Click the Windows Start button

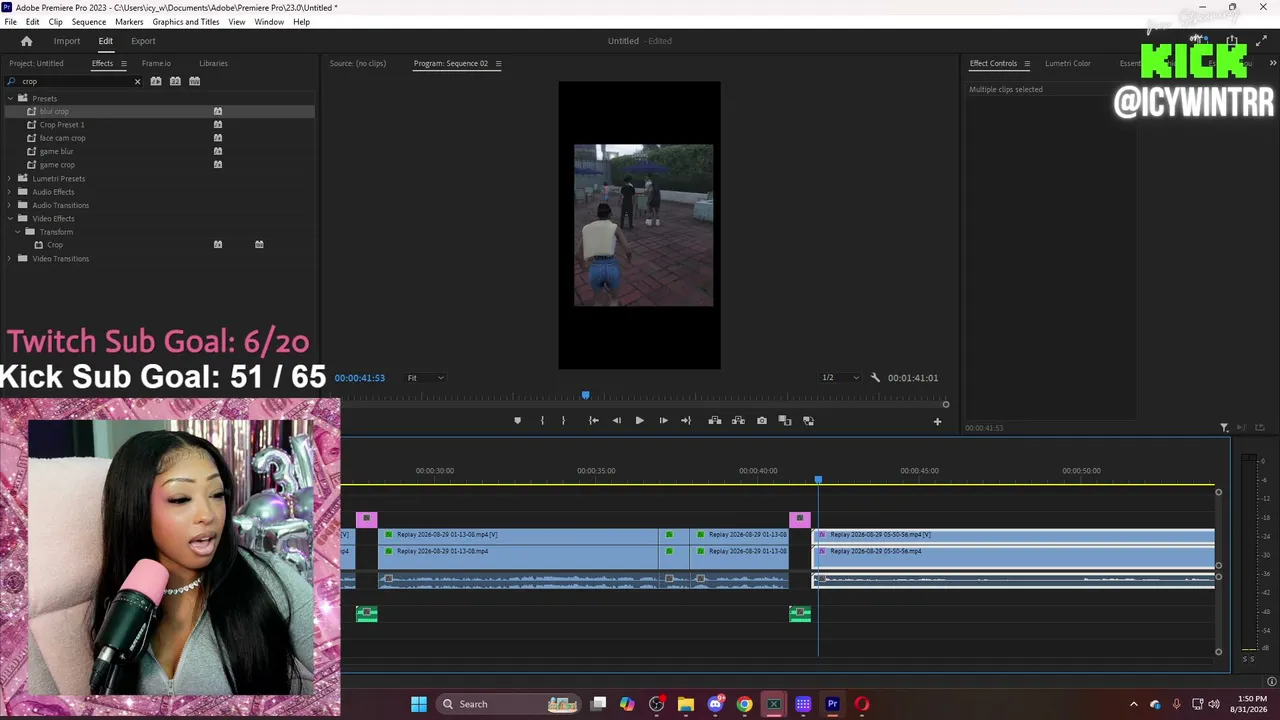coord(419,704)
